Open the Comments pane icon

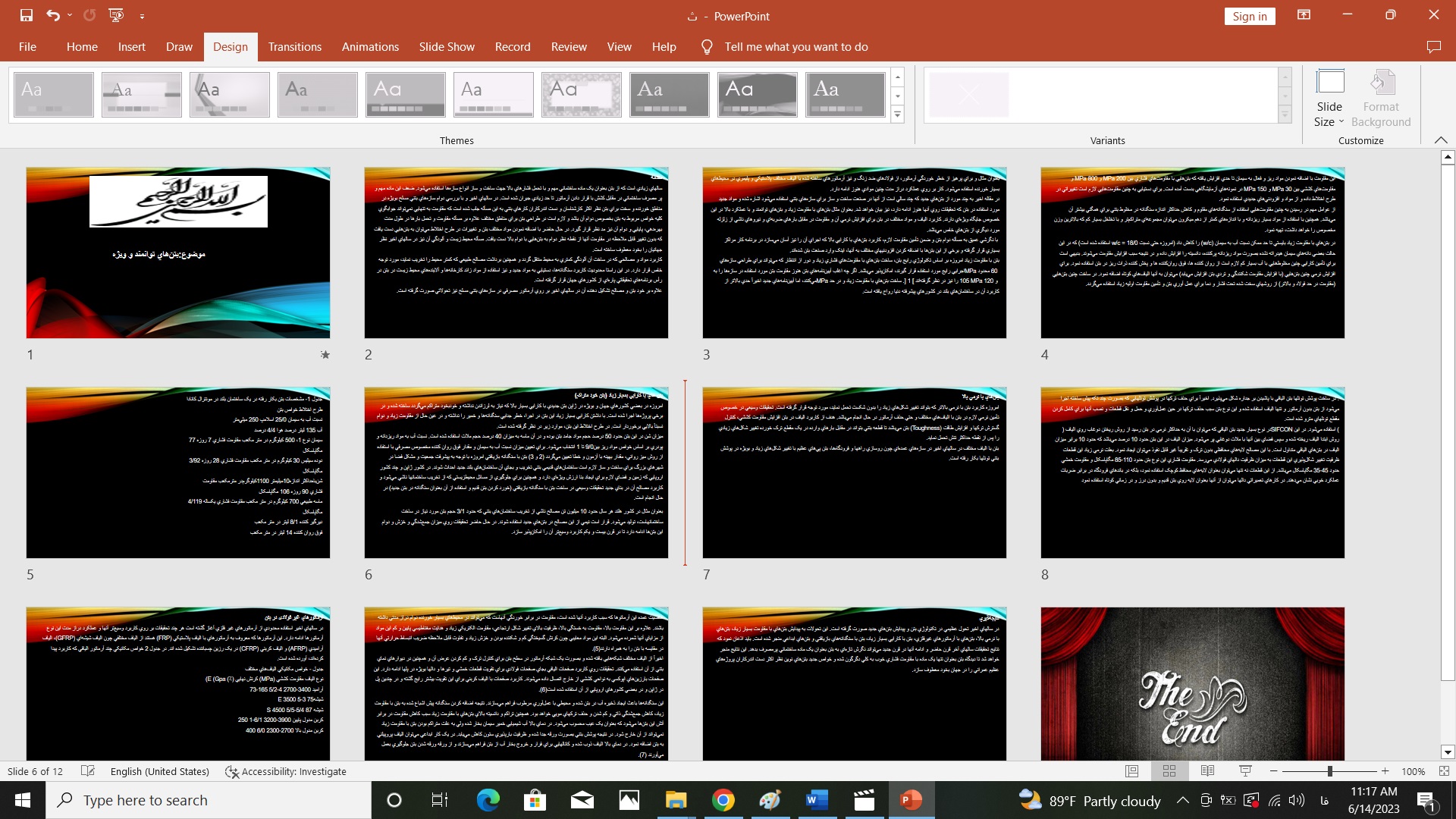pyautogui.click(x=1433, y=47)
